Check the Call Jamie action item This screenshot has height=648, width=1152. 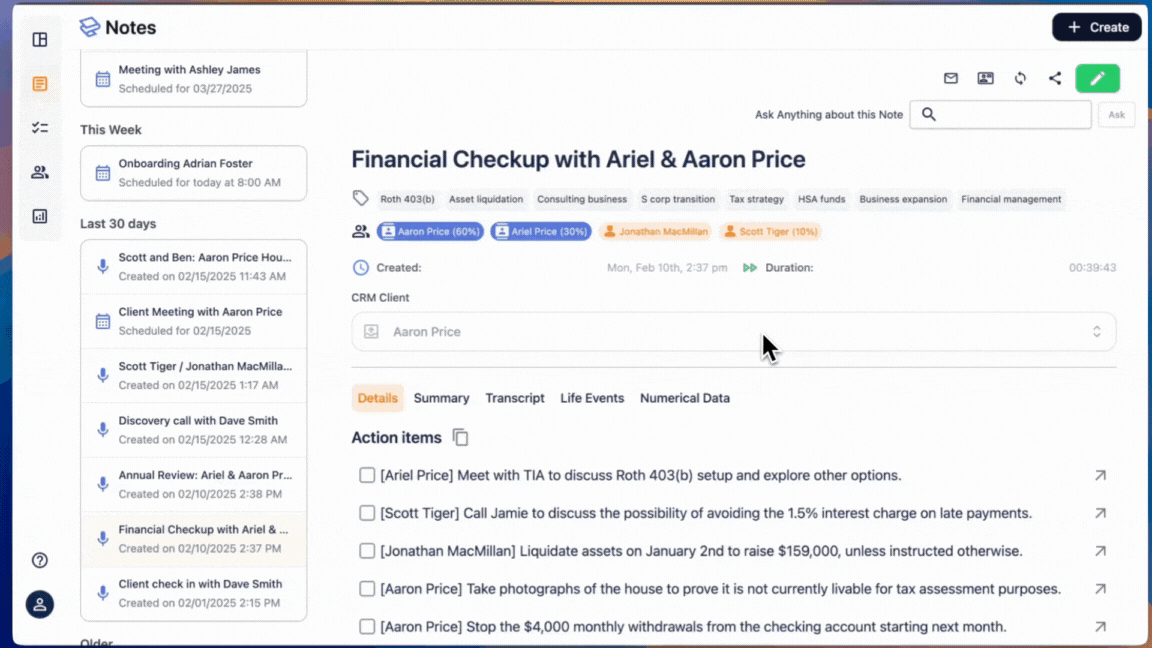[x=367, y=513]
